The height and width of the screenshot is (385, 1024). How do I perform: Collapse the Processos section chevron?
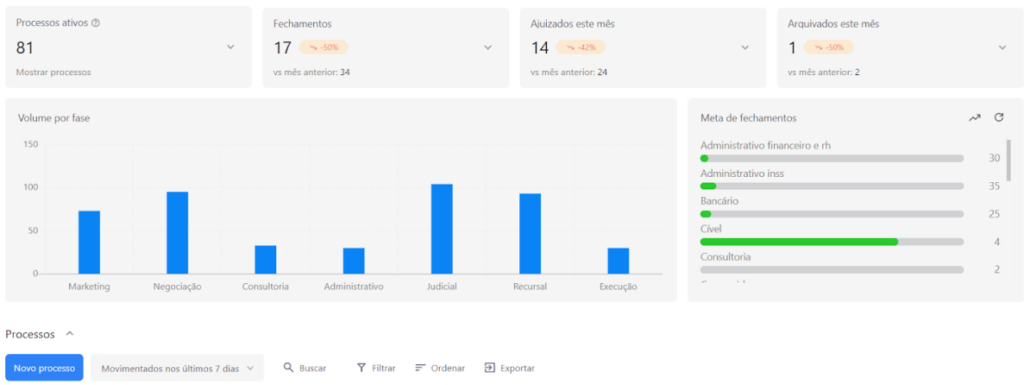pos(70,333)
